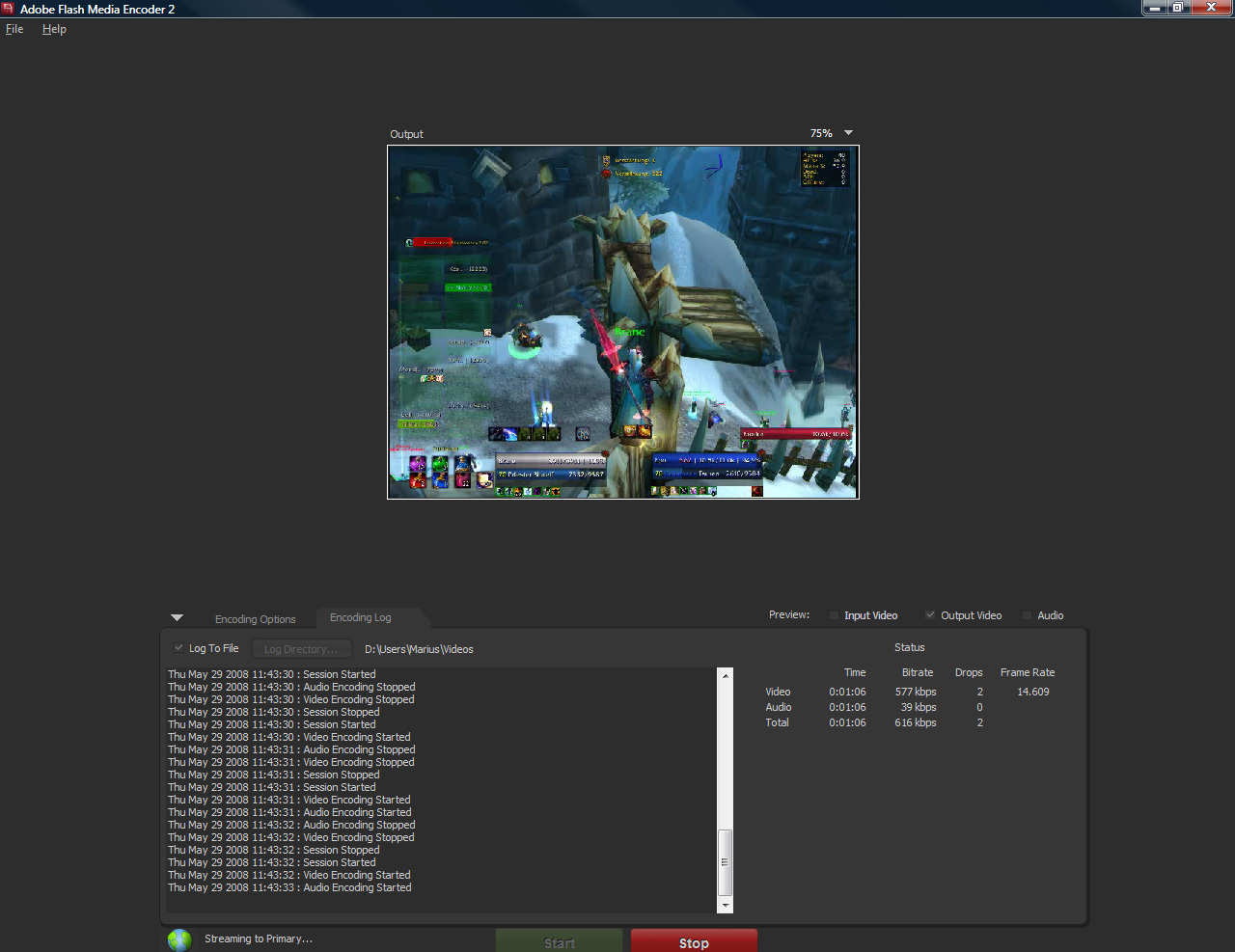Click the Total row label in Status
The image size is (1235, 952).
click(x=777, y=722)
